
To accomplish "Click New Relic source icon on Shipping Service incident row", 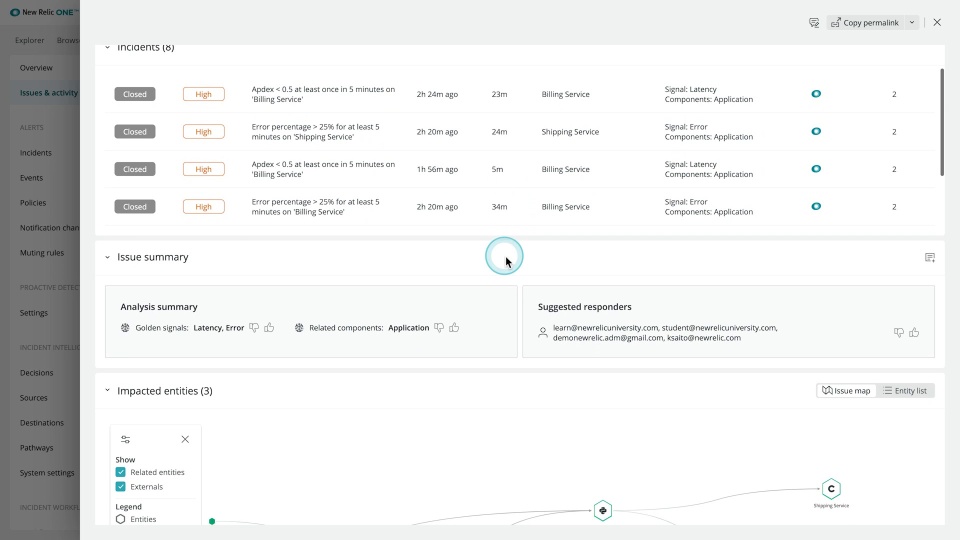I will (x=816, y=131).
